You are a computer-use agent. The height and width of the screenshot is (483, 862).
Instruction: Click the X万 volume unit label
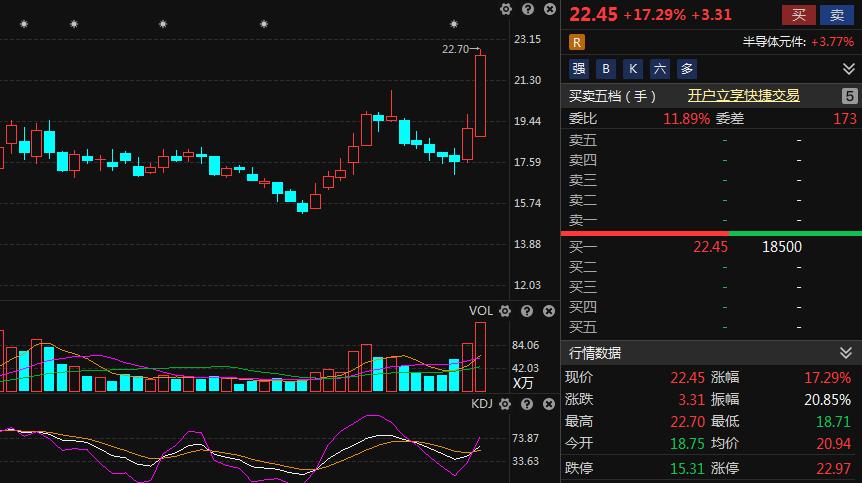[523, 383]
